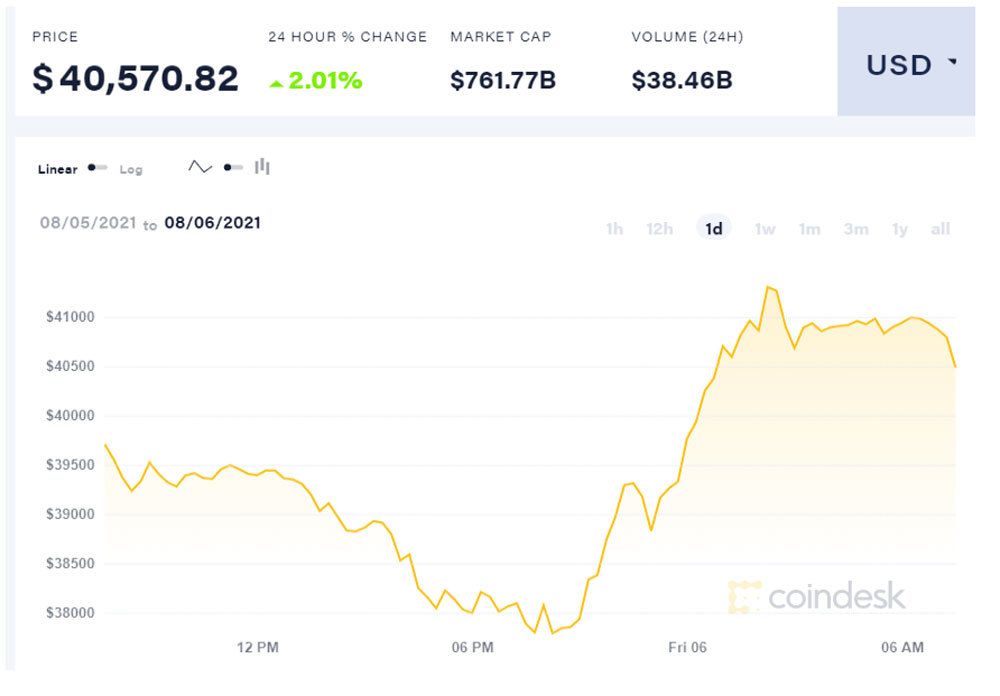
Task: Select the 1d time range
Action: tap(714, 229)
